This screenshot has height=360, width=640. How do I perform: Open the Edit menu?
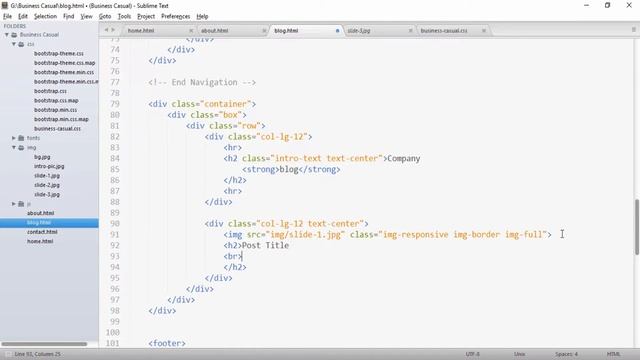coord(23,16)
